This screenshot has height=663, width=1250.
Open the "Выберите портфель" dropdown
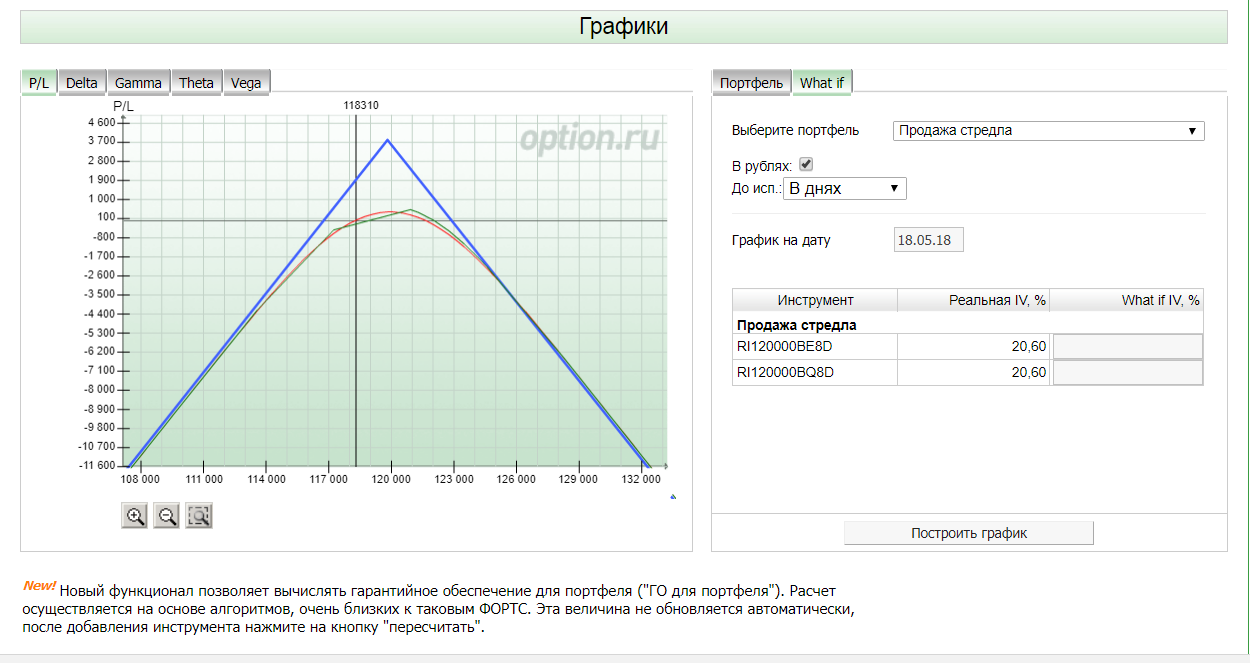(1048, 130)
